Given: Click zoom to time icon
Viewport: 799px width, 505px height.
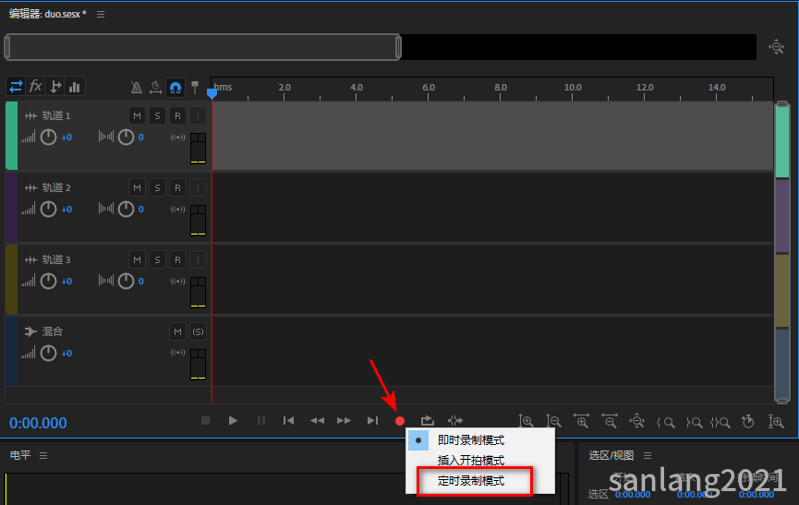Looking at the screenshot, I should tap(748, 421).
